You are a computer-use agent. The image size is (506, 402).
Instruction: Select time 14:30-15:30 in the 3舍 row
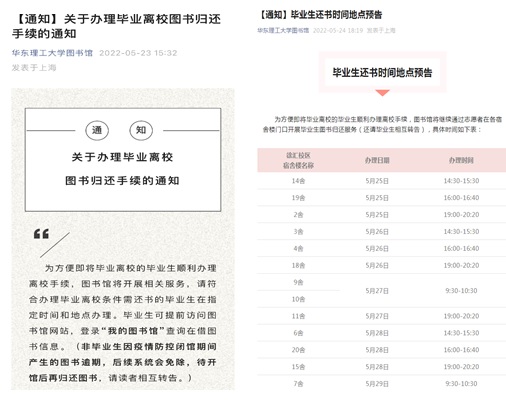point(461,231)
